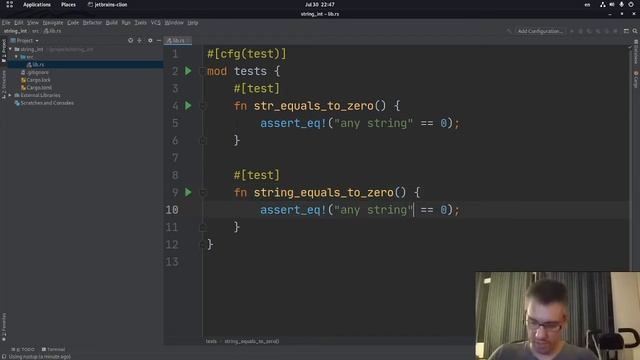Screen dimensions: 640x360
Task: Open the Terminal tool window
Action: click(x=53, y=349)
